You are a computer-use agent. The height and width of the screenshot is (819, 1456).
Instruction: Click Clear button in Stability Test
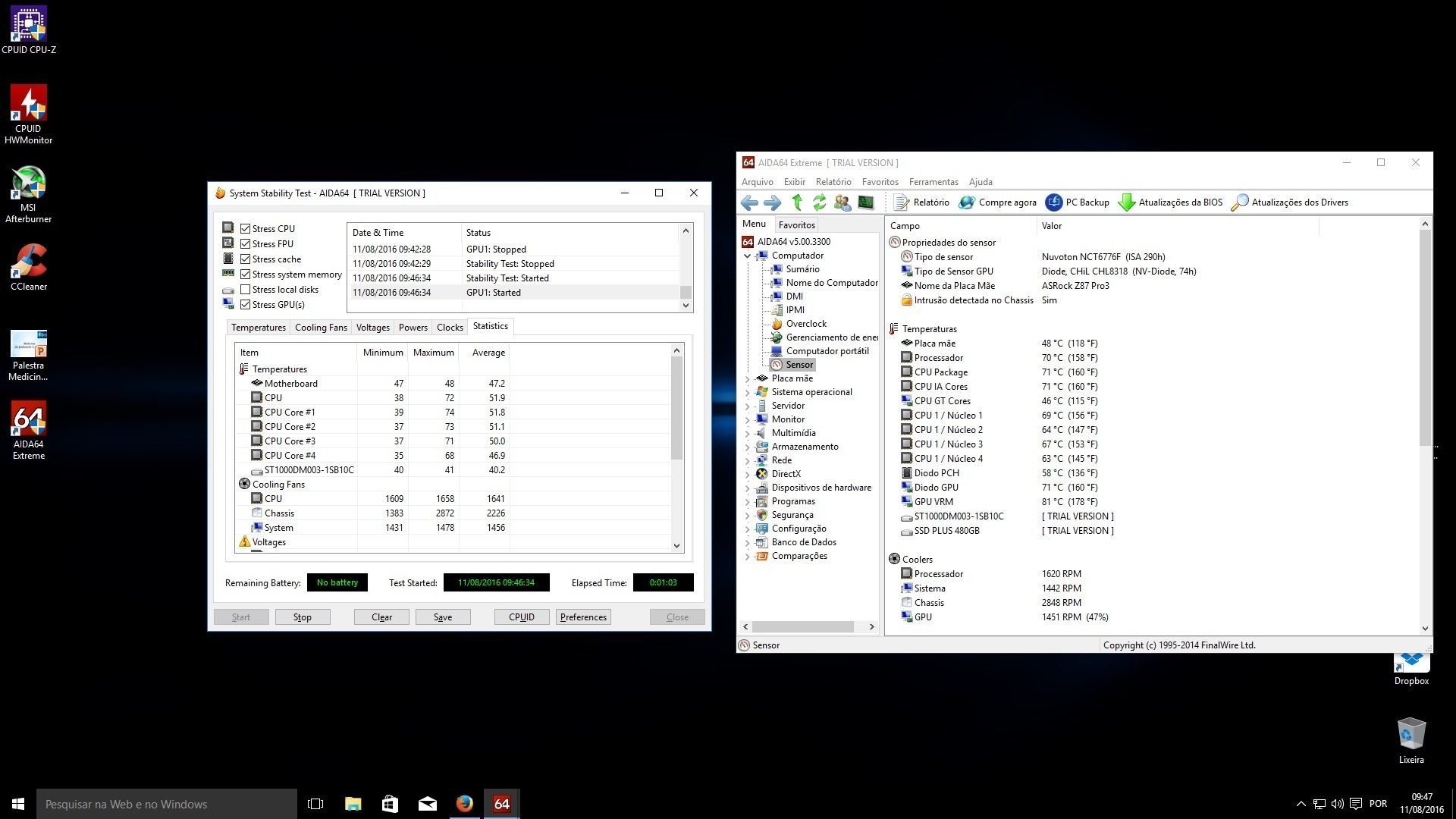381,617
